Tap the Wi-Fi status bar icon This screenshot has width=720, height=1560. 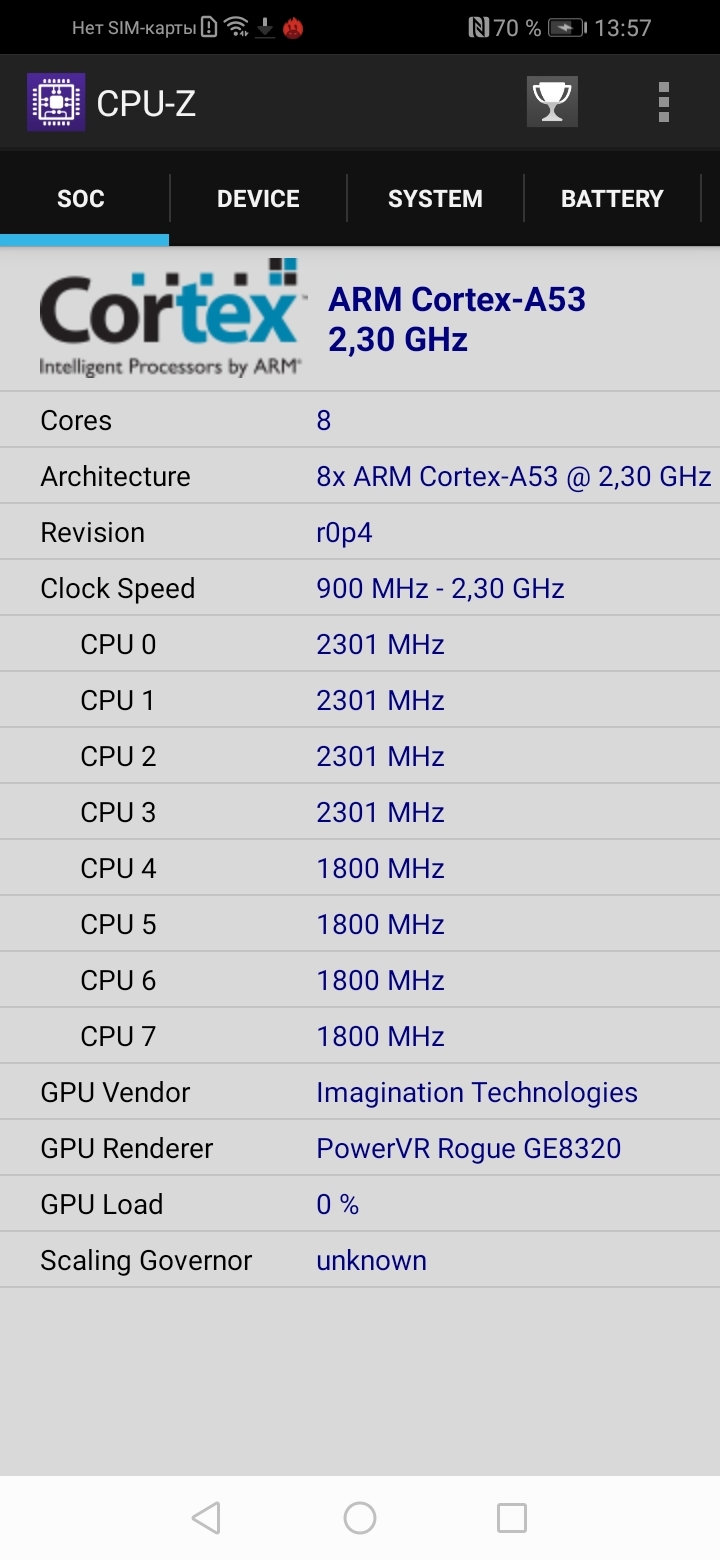coord(237,27)
